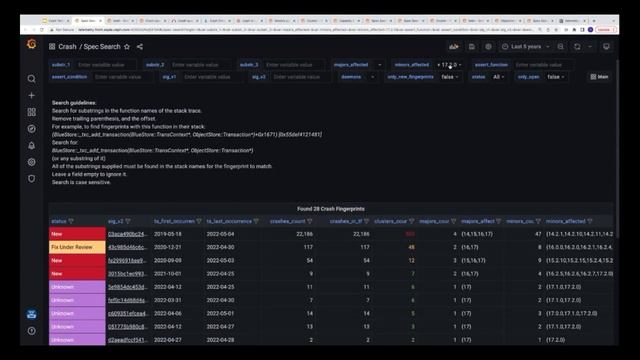Share the dashboard via share icon
This screenshot has height=360, width=640.
(140, 47)
